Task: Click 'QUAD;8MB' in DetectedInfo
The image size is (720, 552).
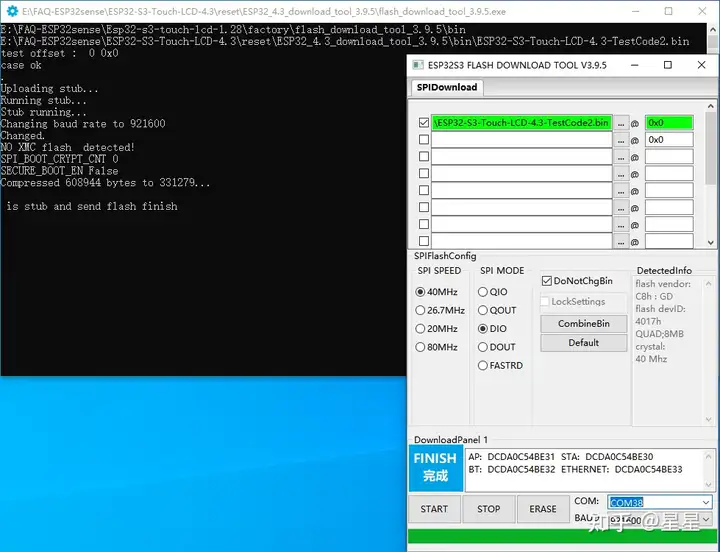Action: [659, 334]
